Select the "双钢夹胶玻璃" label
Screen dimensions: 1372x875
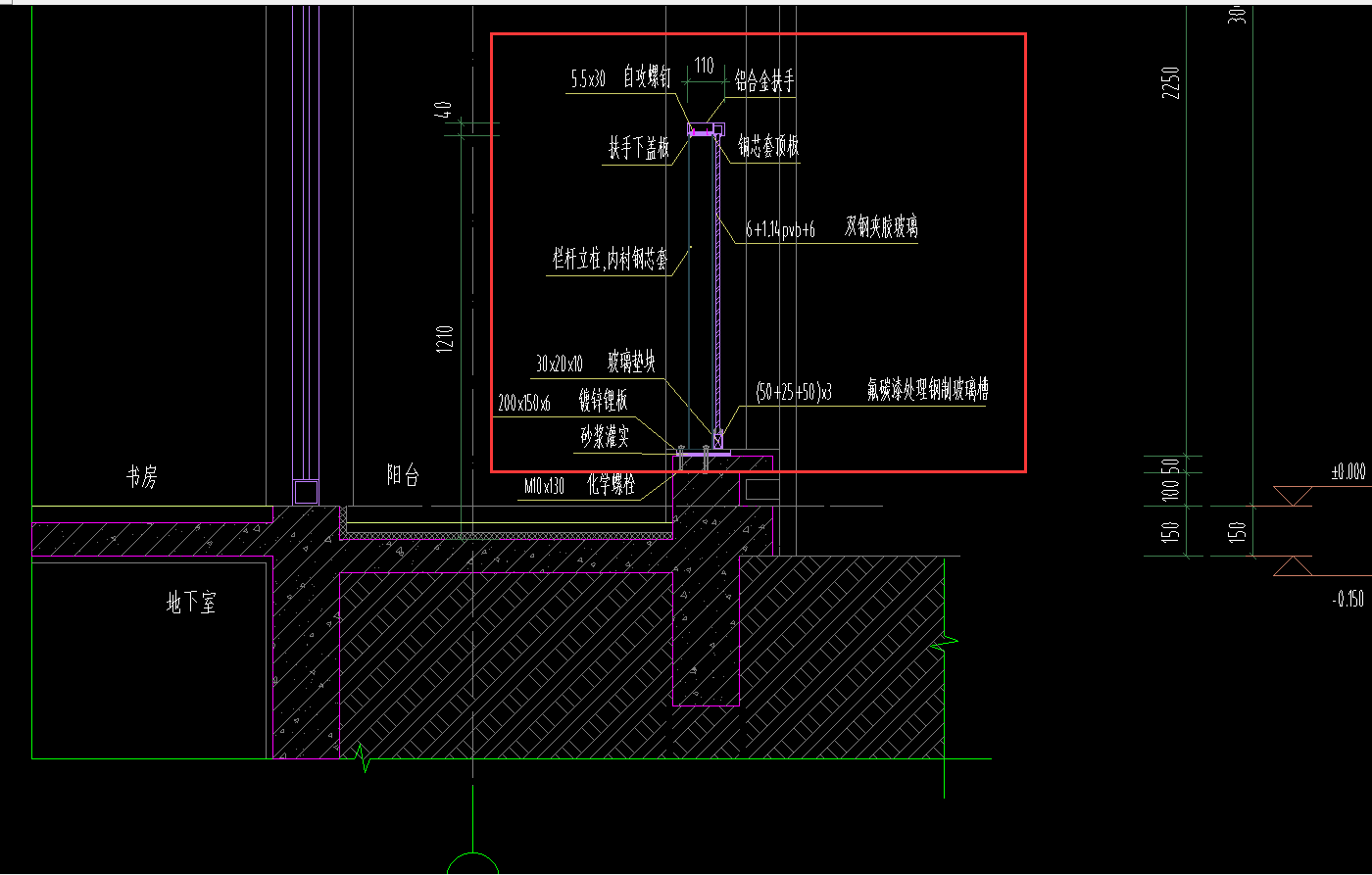(882, 228)
